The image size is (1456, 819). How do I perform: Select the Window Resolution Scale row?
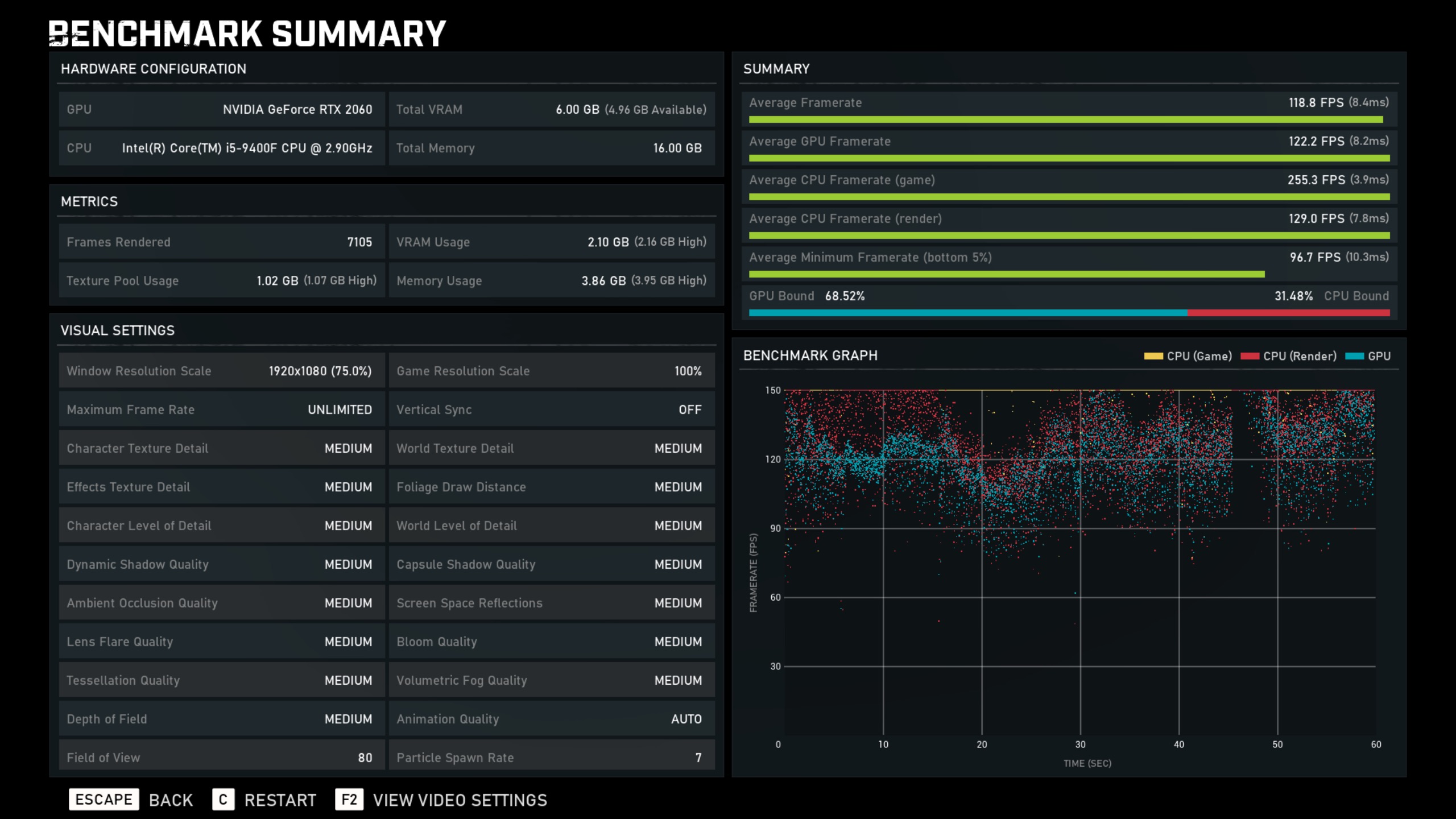222,371
